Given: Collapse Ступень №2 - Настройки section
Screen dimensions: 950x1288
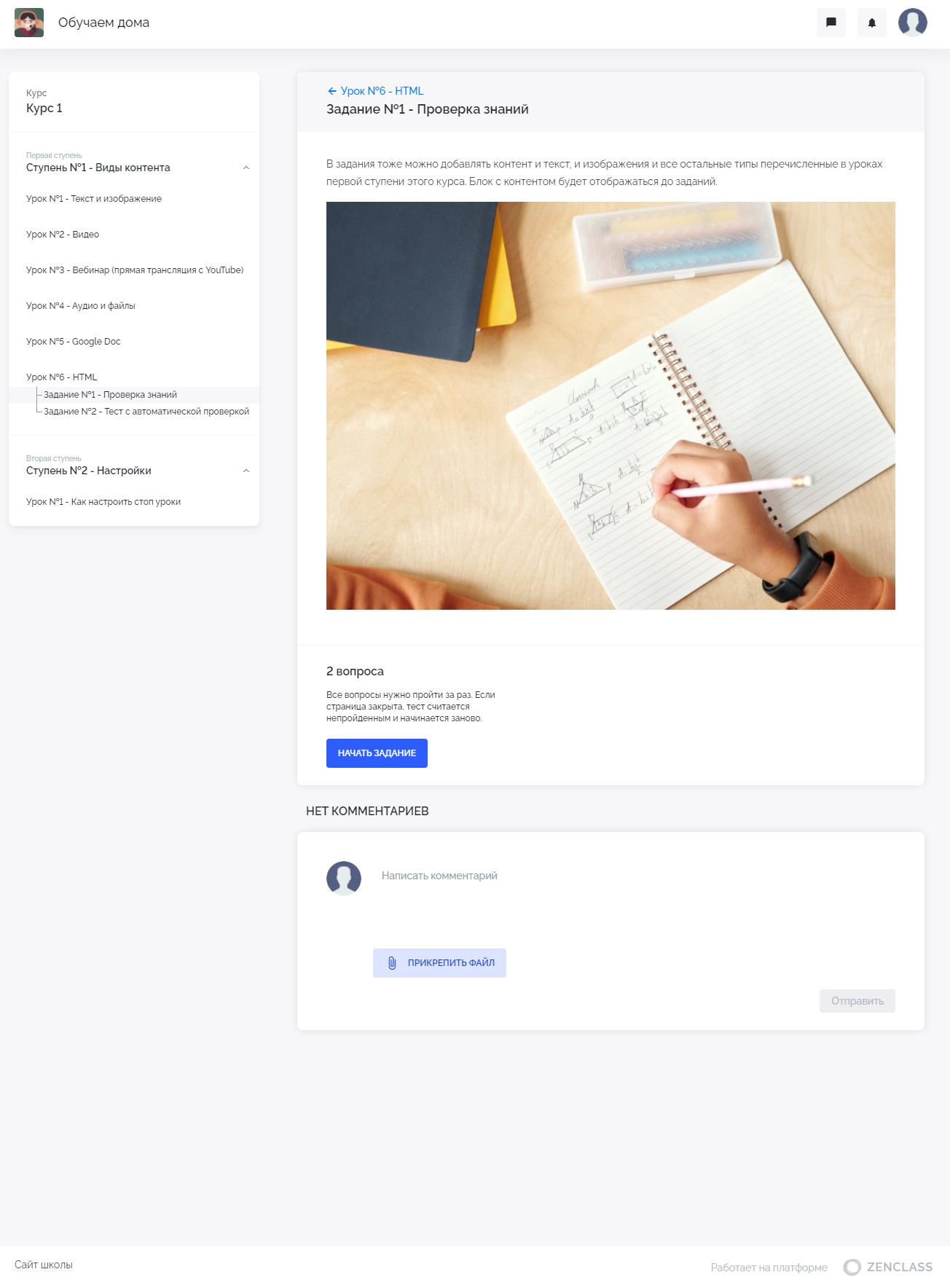Looking at the screenshot, I should tap(246, 471).
